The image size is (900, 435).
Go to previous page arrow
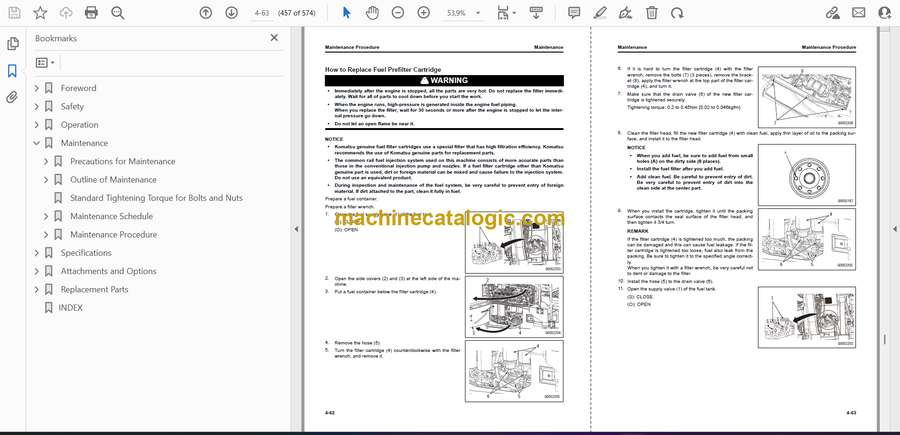[205, 13]
